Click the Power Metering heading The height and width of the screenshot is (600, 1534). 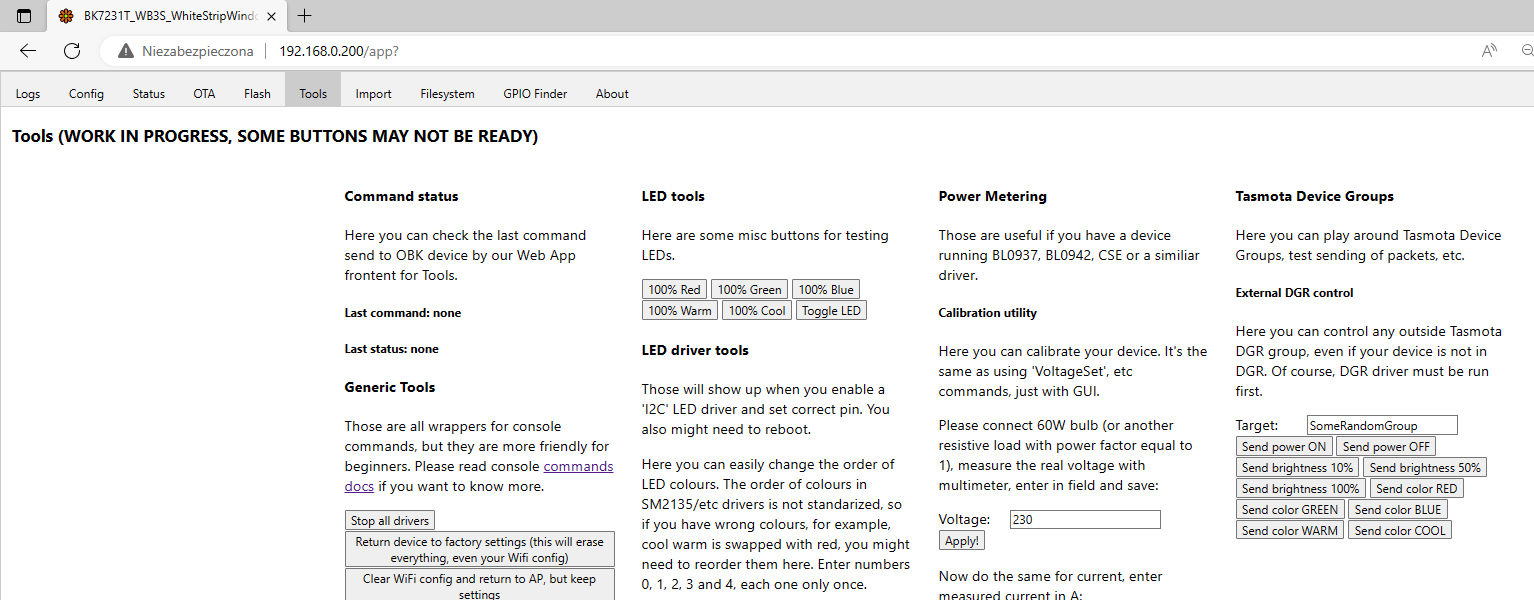[x=993, y=196]
